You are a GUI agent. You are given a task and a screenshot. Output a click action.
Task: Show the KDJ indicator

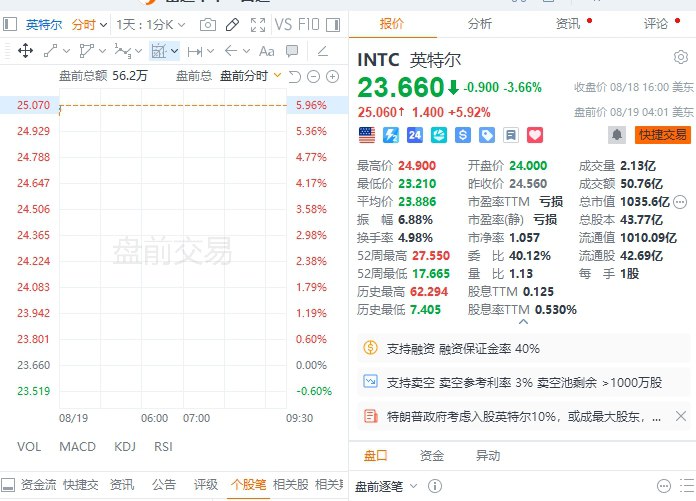[x=125, y=446]
